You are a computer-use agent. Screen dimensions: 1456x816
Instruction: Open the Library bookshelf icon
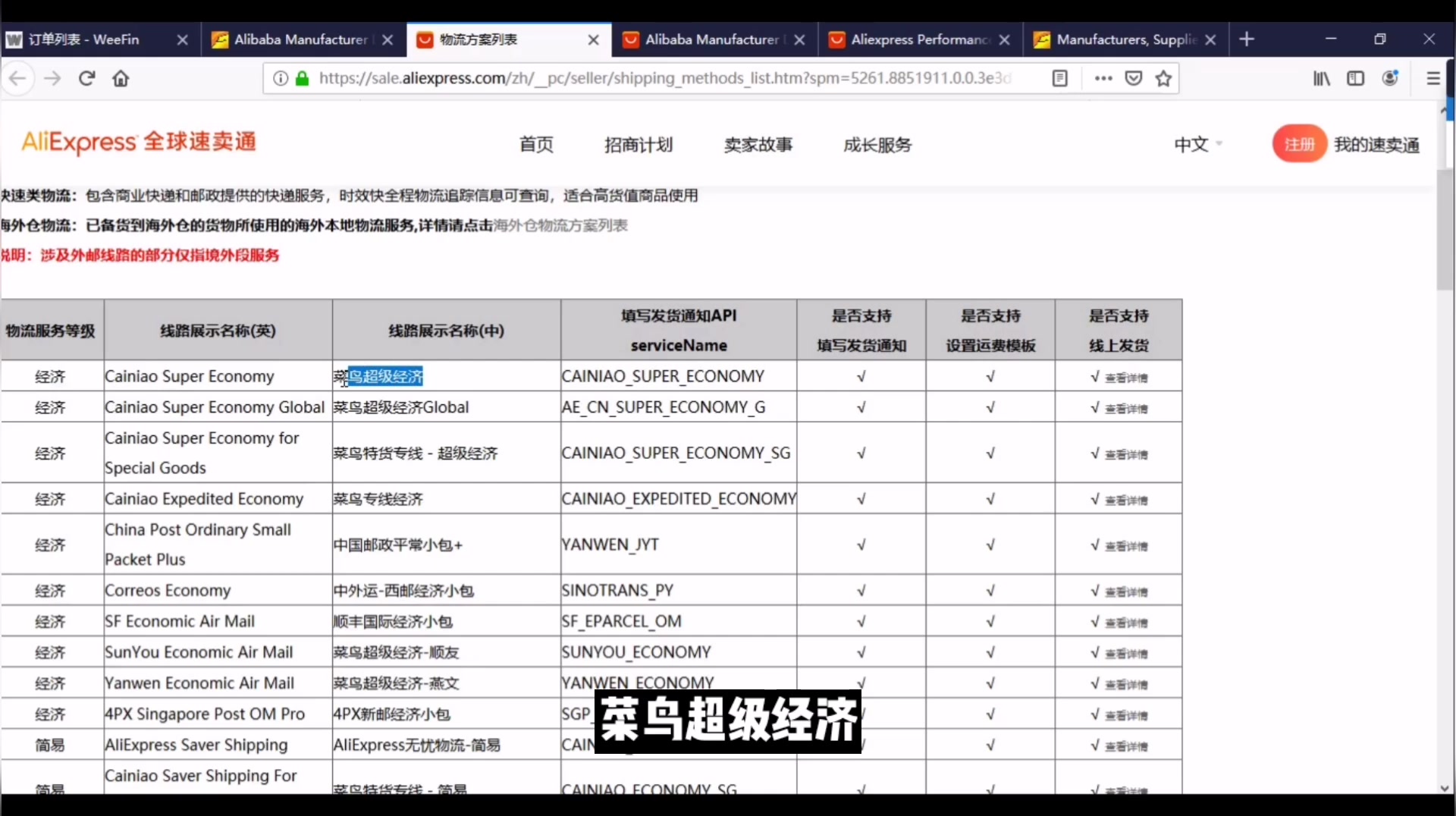coord(1322,78)
